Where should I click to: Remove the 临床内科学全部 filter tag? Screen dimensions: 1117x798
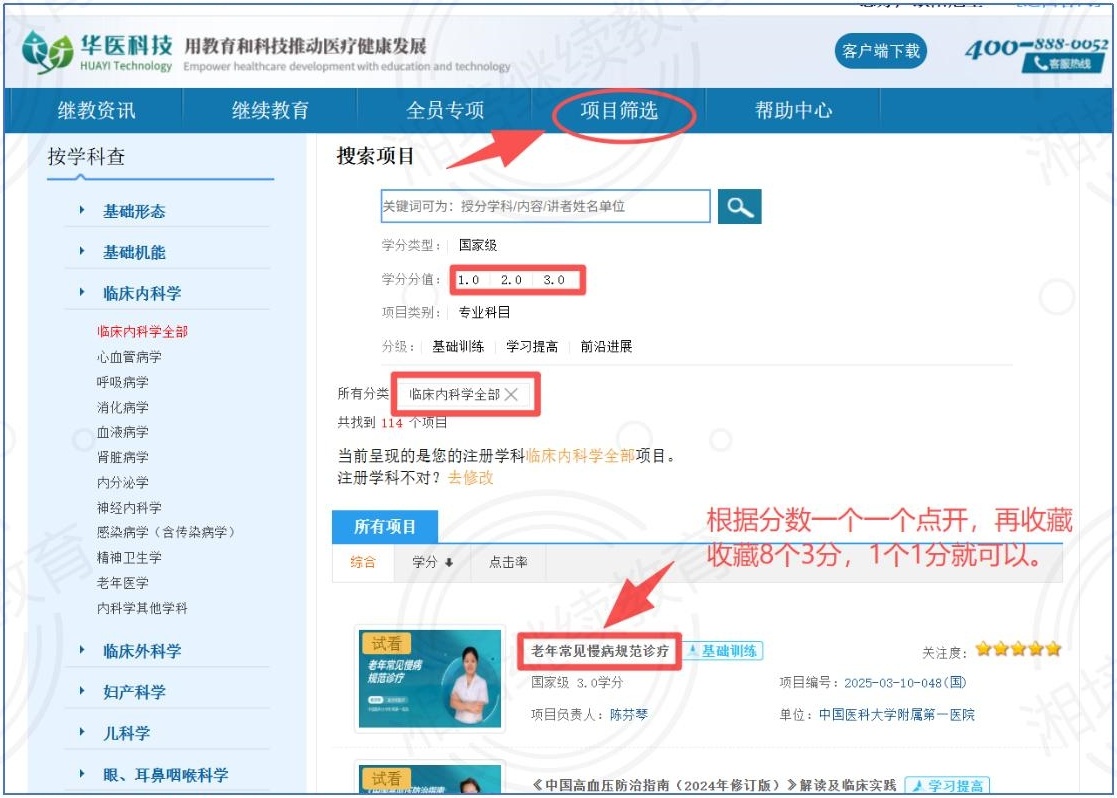pos(511,395)
